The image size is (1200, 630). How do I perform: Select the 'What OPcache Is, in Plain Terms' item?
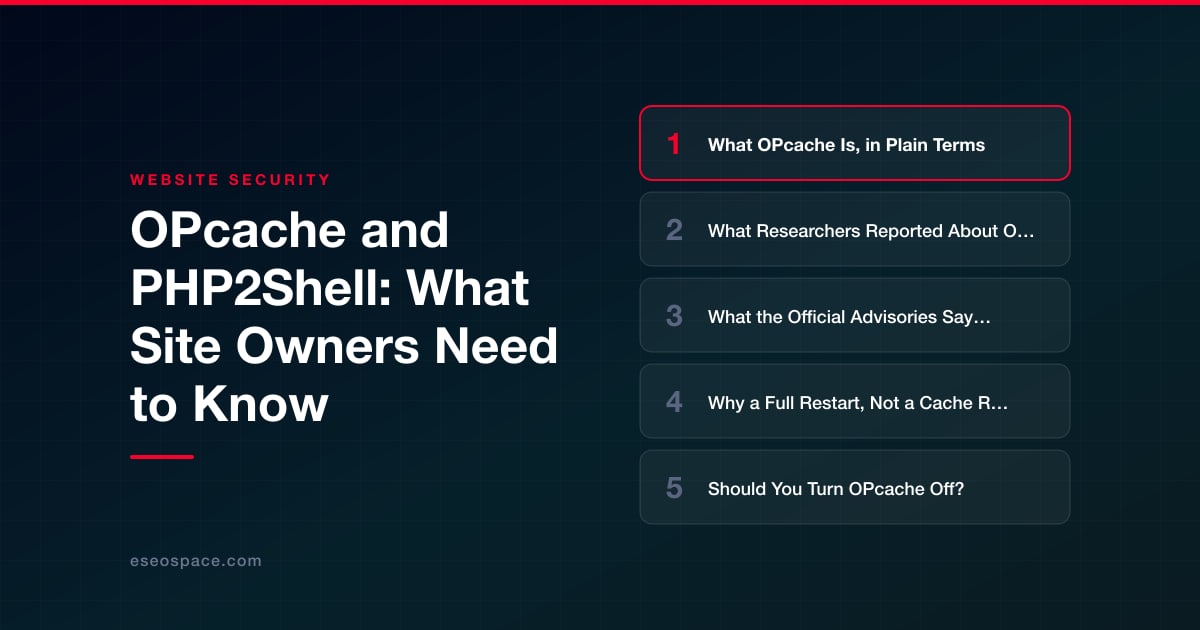click(855, 143)
